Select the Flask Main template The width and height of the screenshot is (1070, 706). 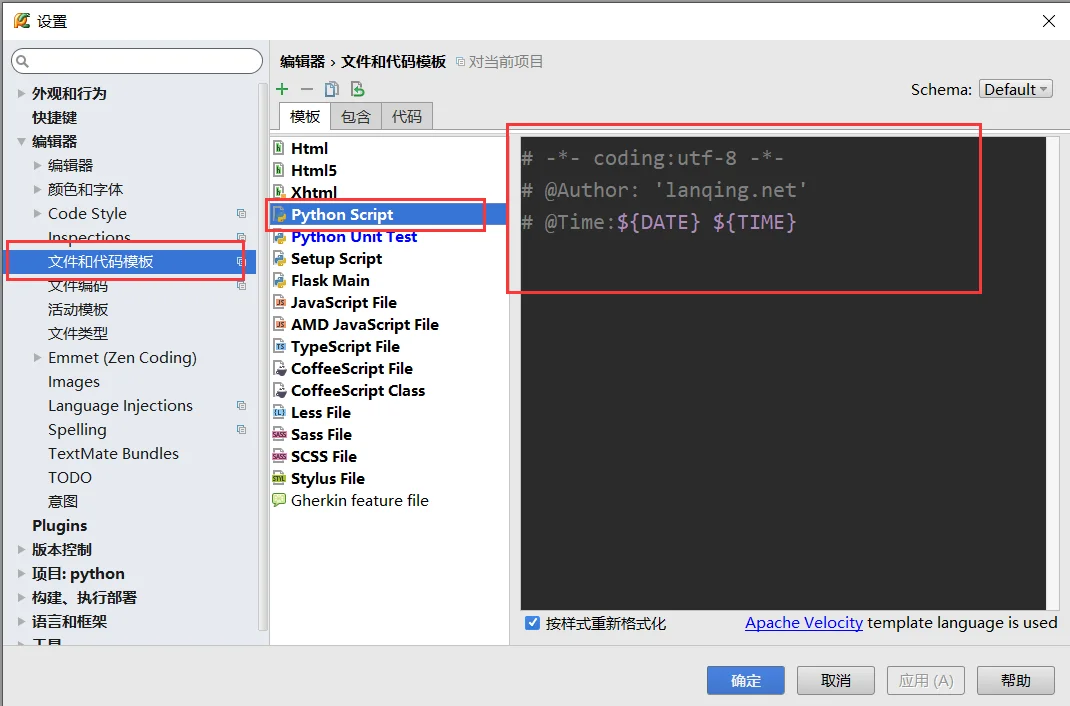[330, 280]
